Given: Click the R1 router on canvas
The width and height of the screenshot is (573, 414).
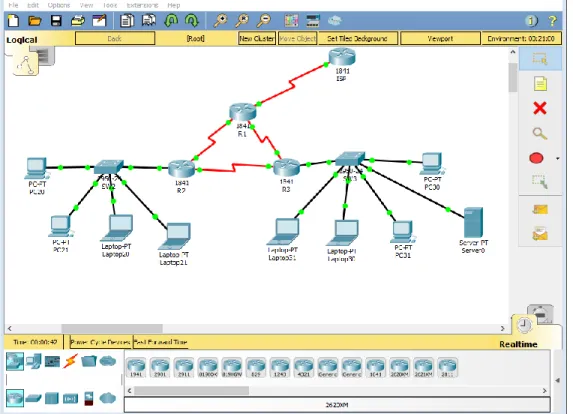Looking at the screenshot, I should [243, 113].
